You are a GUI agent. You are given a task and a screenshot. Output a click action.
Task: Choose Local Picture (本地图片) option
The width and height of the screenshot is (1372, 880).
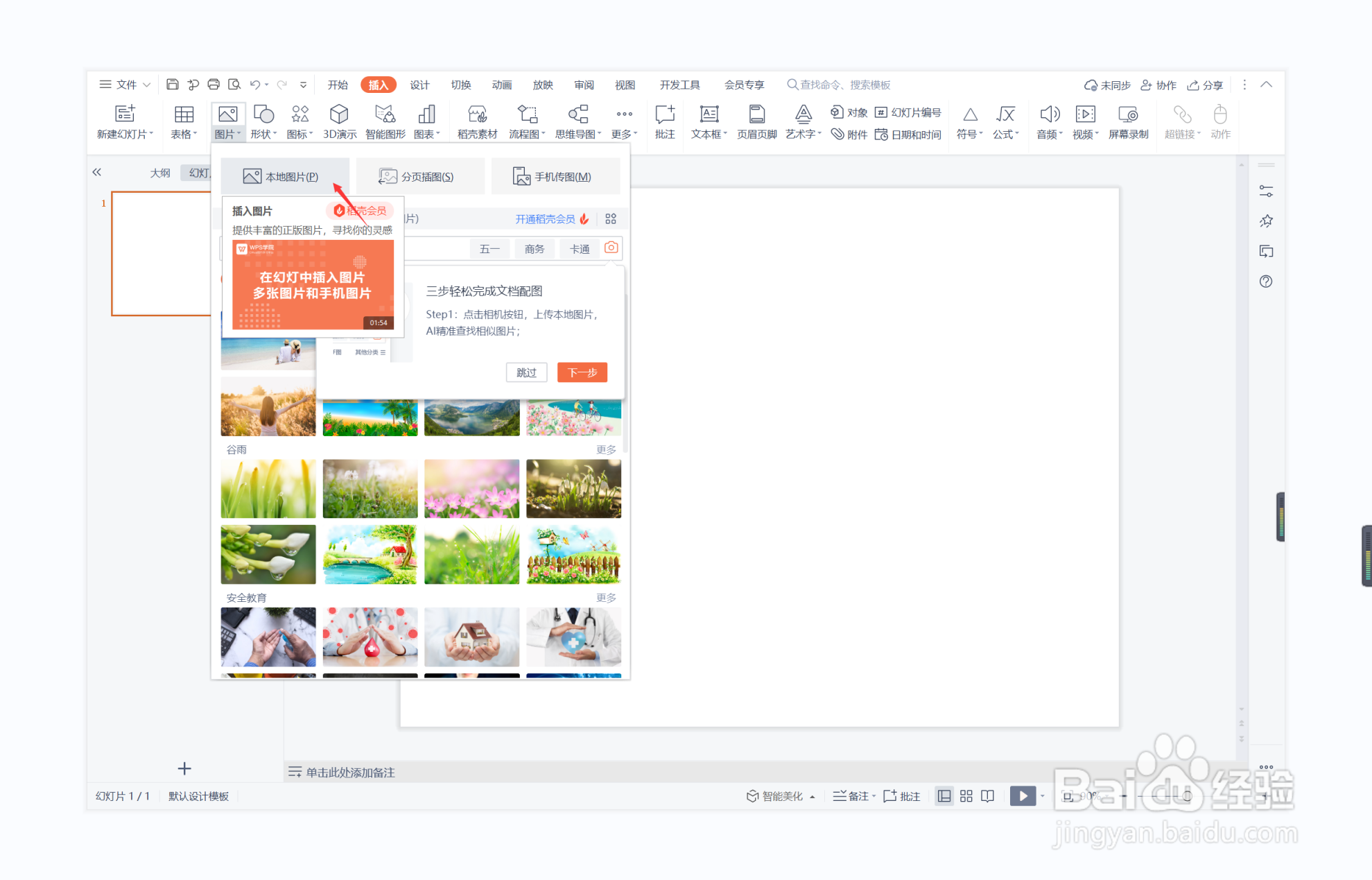click(x=285, y=176)
